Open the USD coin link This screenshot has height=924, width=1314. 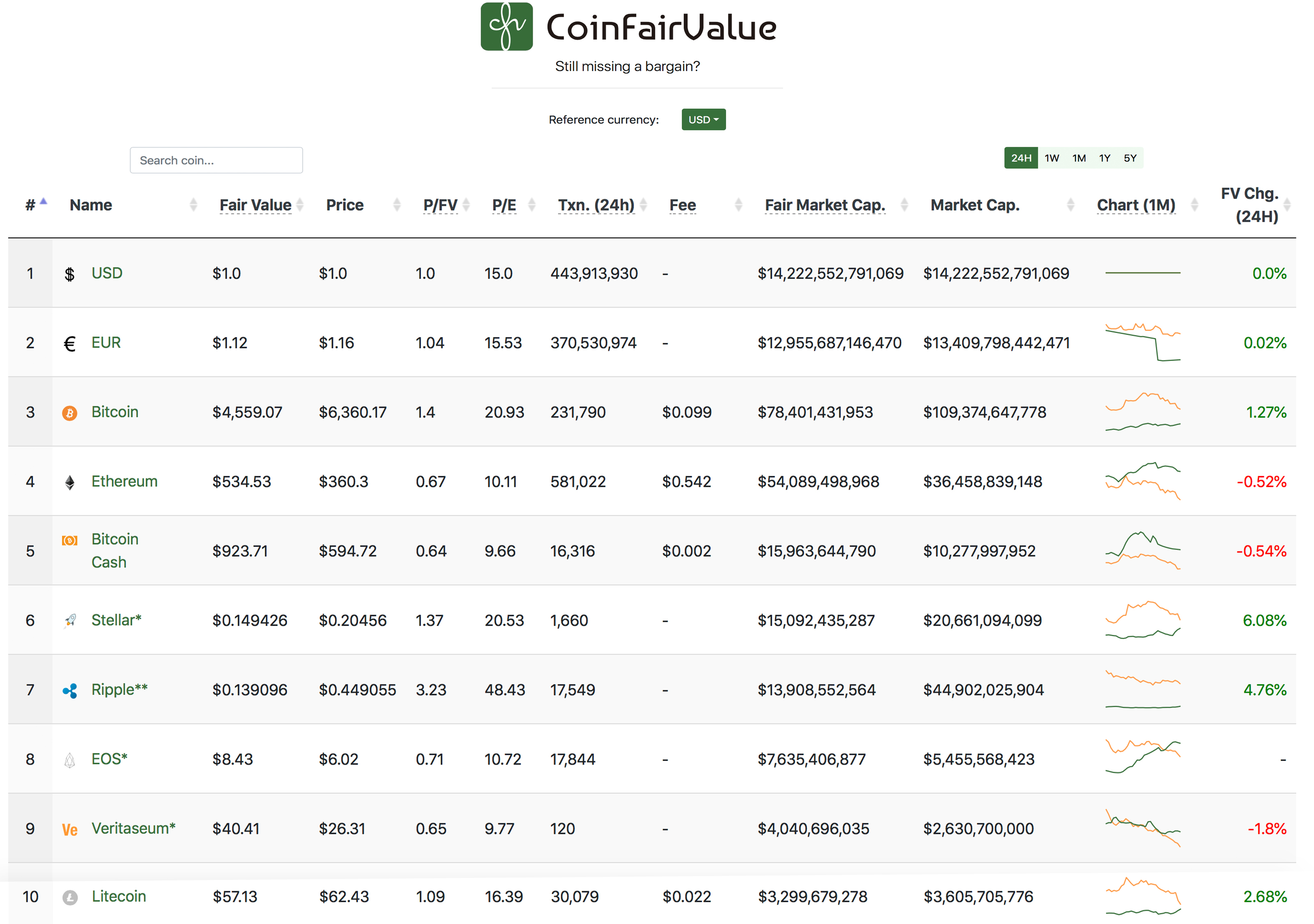click(107, 273)
